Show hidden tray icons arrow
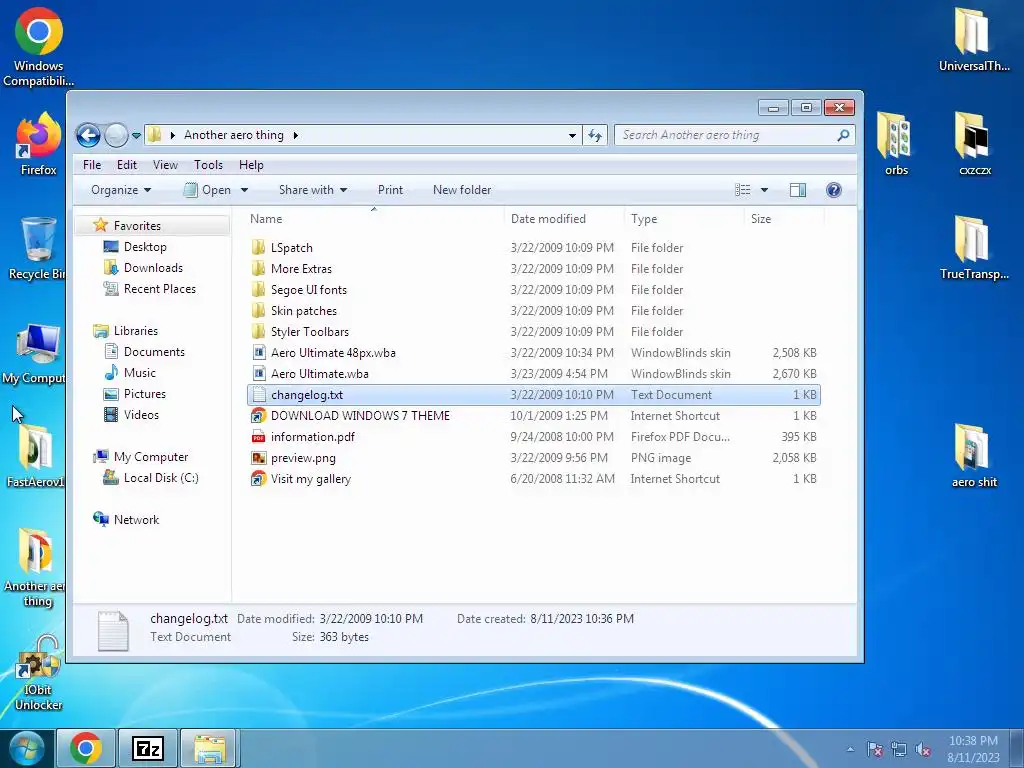This screenshot has width=1024, height=768. click(850, 749)
